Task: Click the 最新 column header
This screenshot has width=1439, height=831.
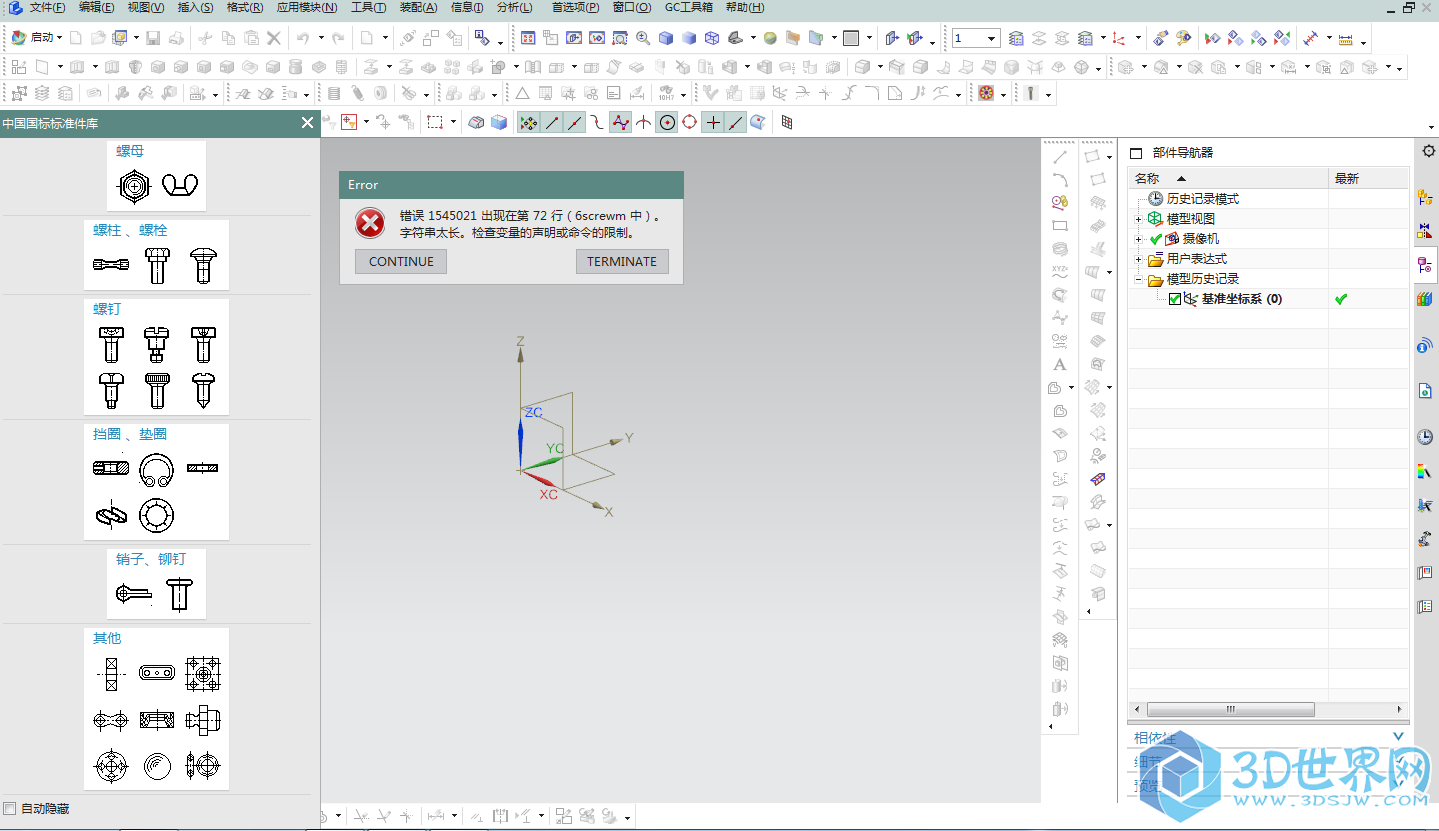Action: click(x=1368, y=178)
